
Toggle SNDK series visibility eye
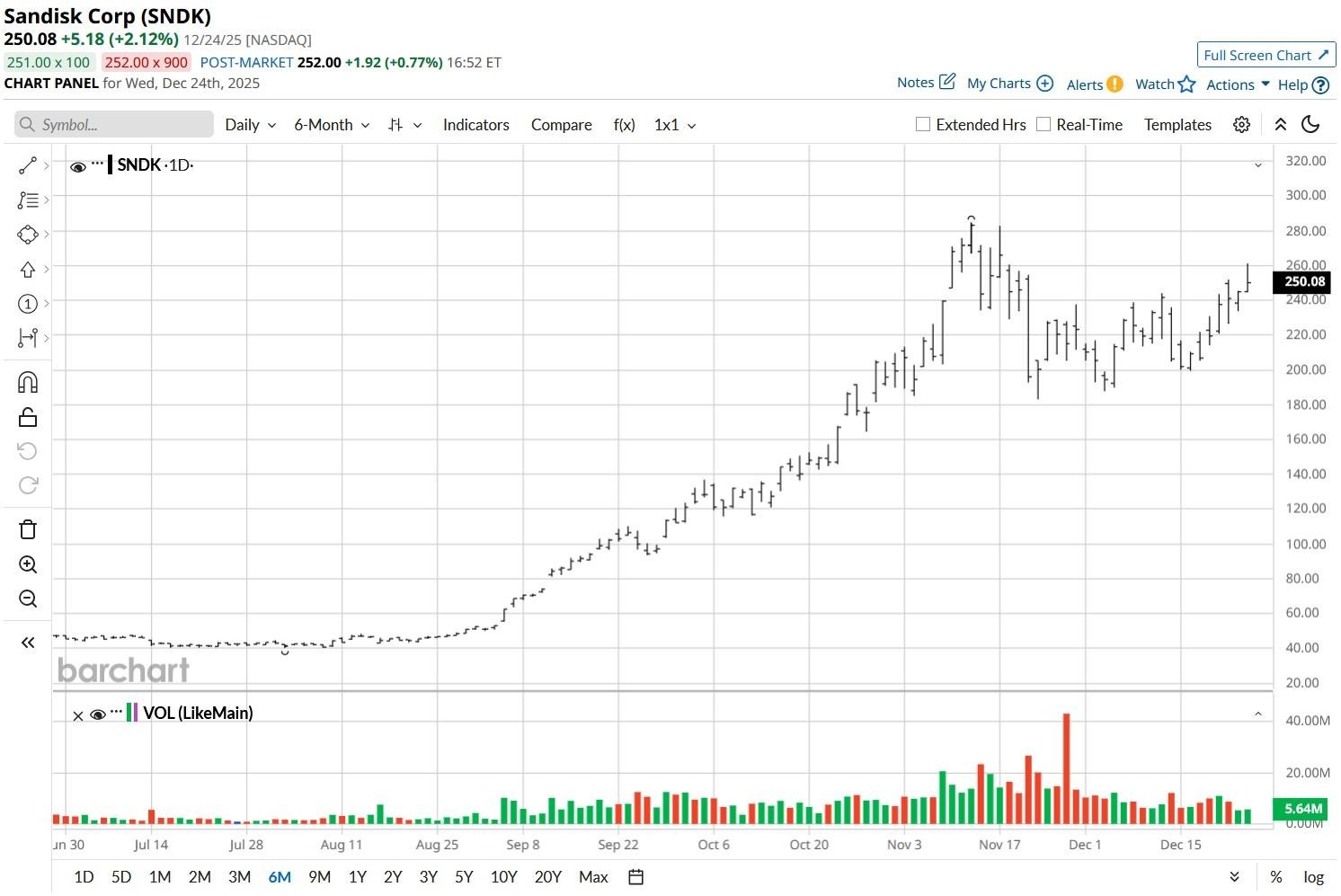pos(78,166)
